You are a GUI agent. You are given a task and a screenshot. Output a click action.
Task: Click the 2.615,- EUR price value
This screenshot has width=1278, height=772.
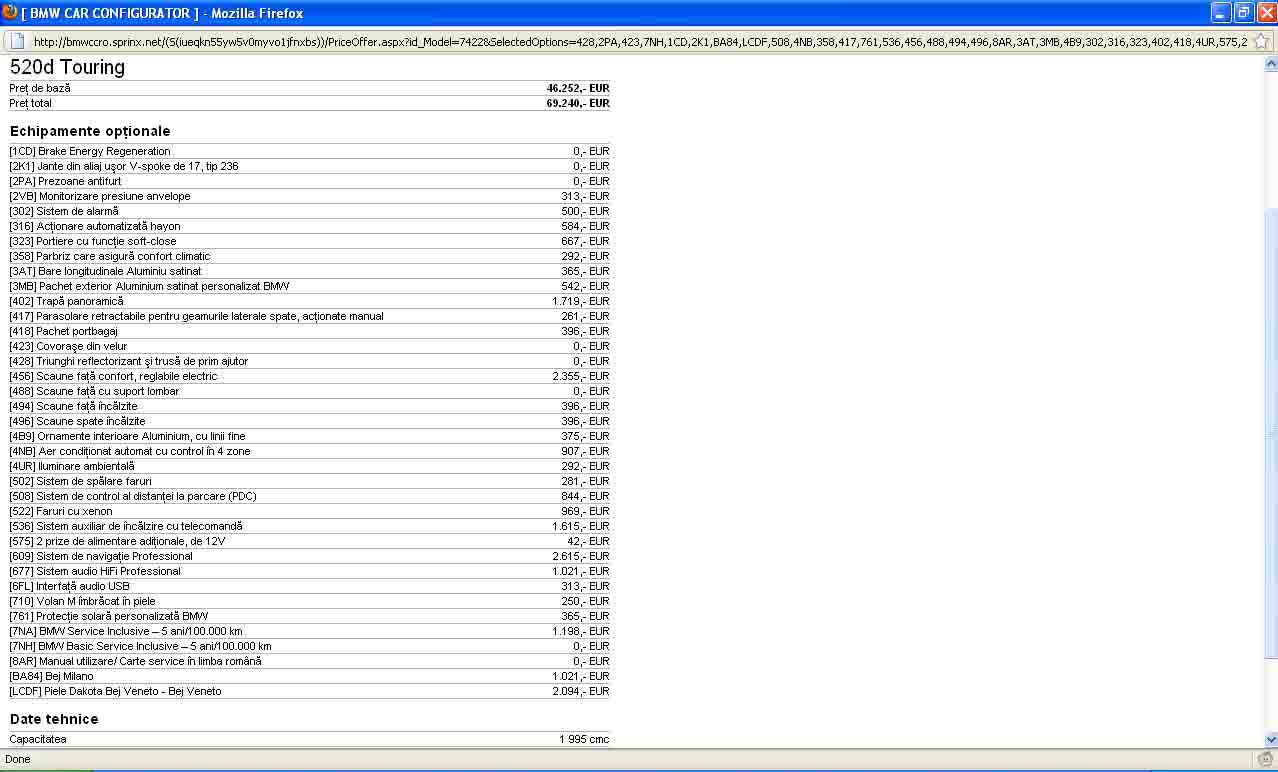click(580, 556)
